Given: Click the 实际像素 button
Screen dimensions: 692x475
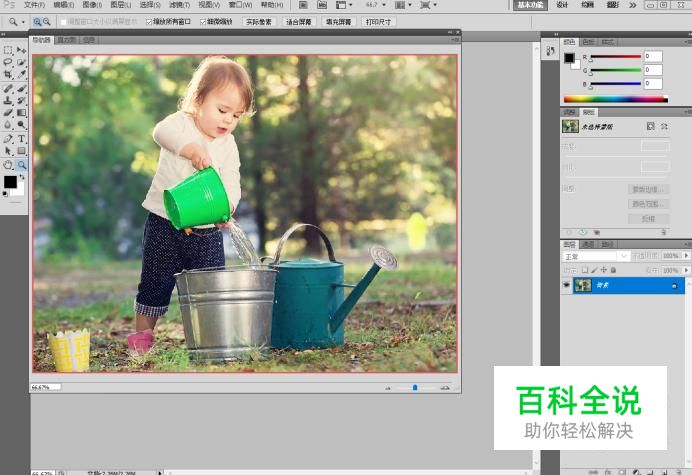Looking at the screenshot, I should (x=259, y=22).
